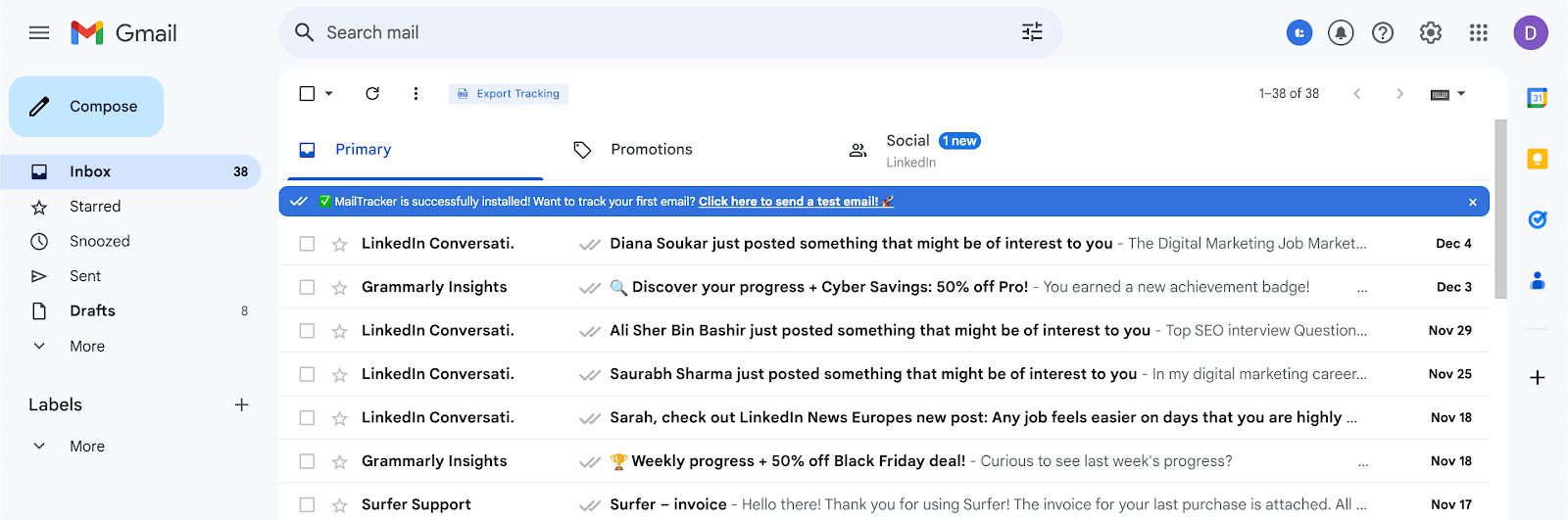The image size is (1568, 520).
Task: Refresh the inbox
Action: pos(372,93)
